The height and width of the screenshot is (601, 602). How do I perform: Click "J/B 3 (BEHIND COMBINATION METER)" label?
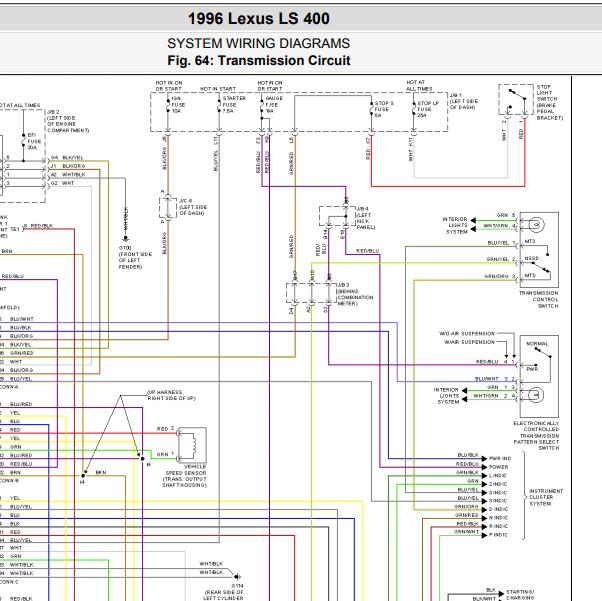tap(355, 294)
